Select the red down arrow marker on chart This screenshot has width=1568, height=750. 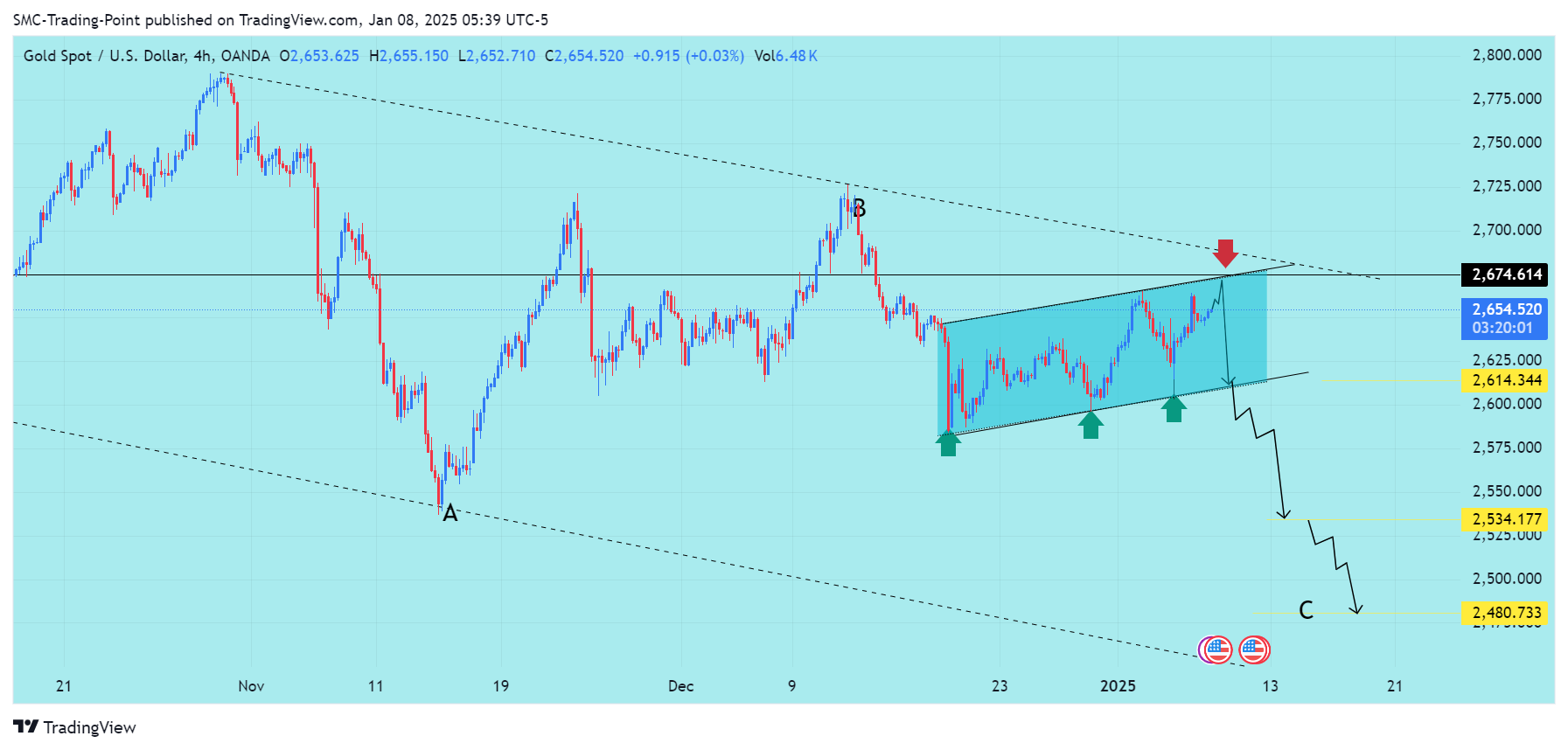(x=1225, y=253)
